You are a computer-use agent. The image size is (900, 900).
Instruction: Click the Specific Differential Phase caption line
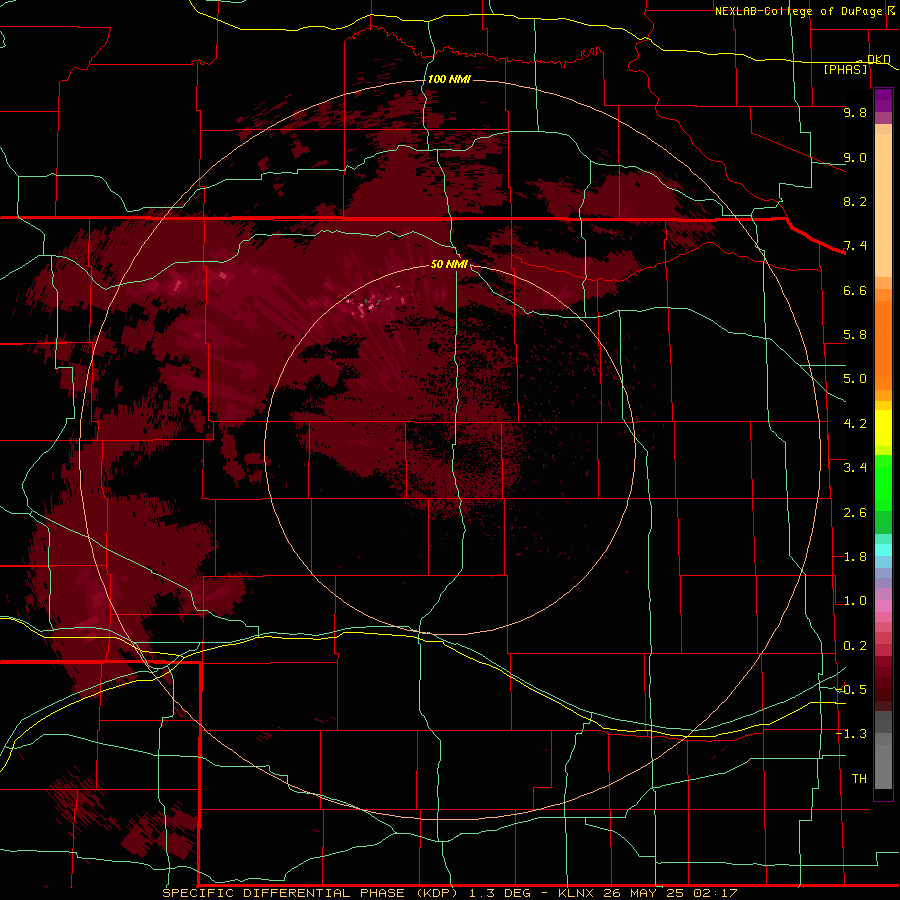(450, 893)
